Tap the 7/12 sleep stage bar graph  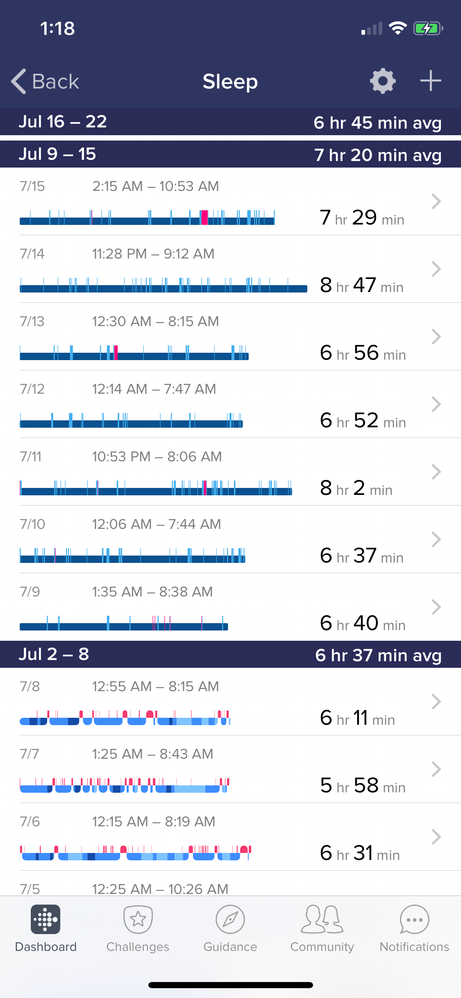coord(131,420)
